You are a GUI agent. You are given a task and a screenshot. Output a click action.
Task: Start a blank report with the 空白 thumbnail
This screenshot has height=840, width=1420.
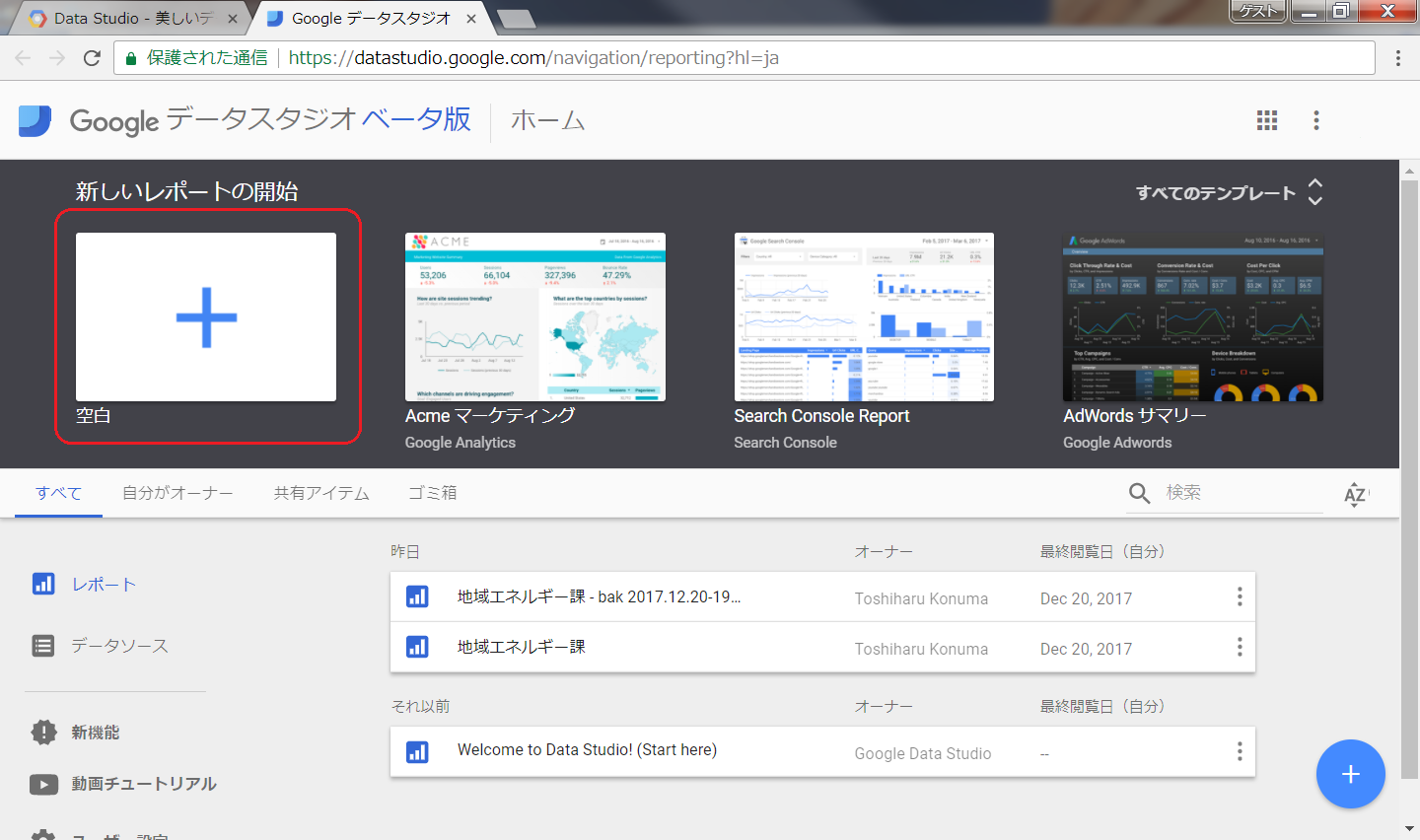pyautogui.click(x=206, y=316)
